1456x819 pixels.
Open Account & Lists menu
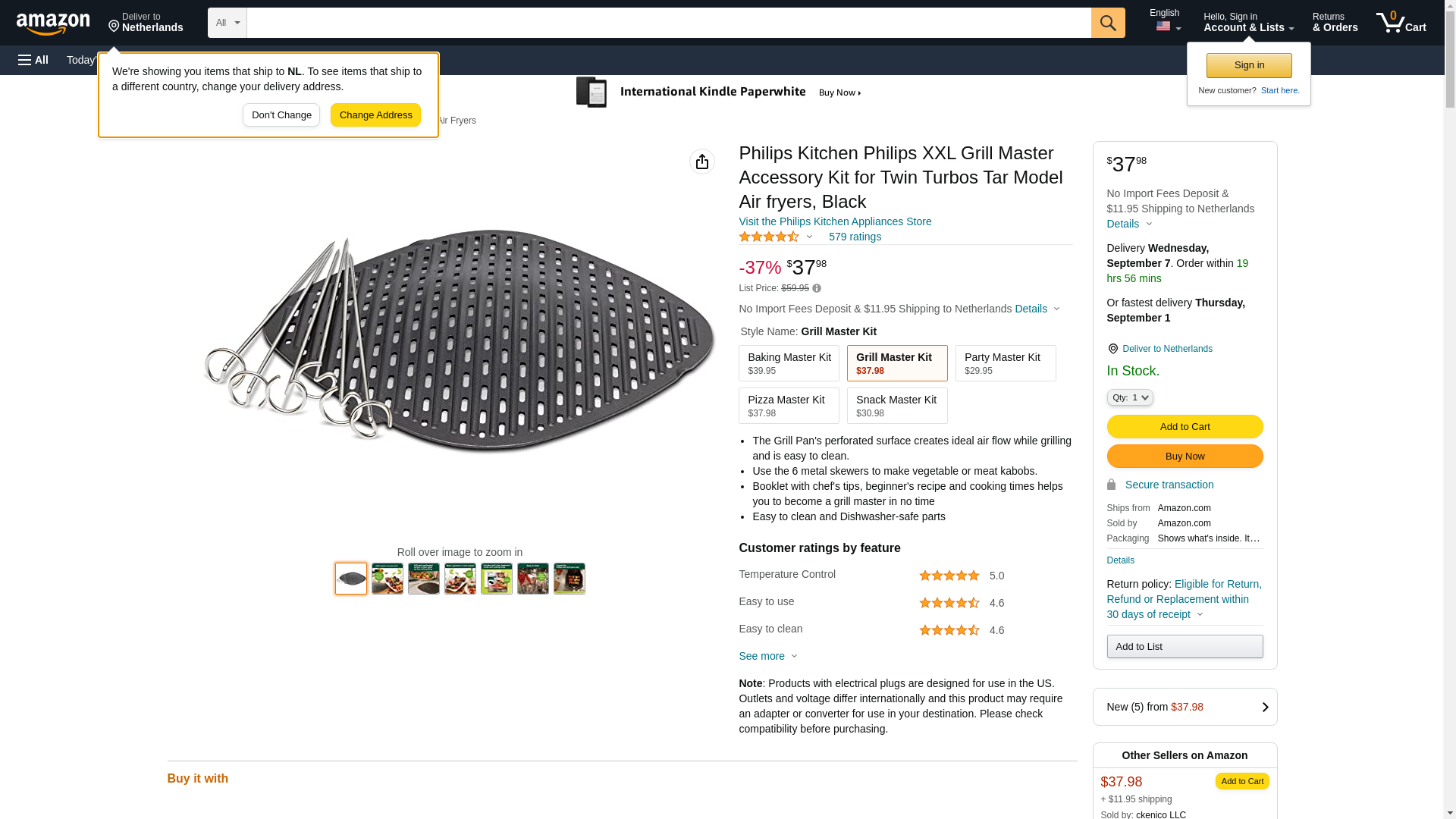(x=1248, y=23)
